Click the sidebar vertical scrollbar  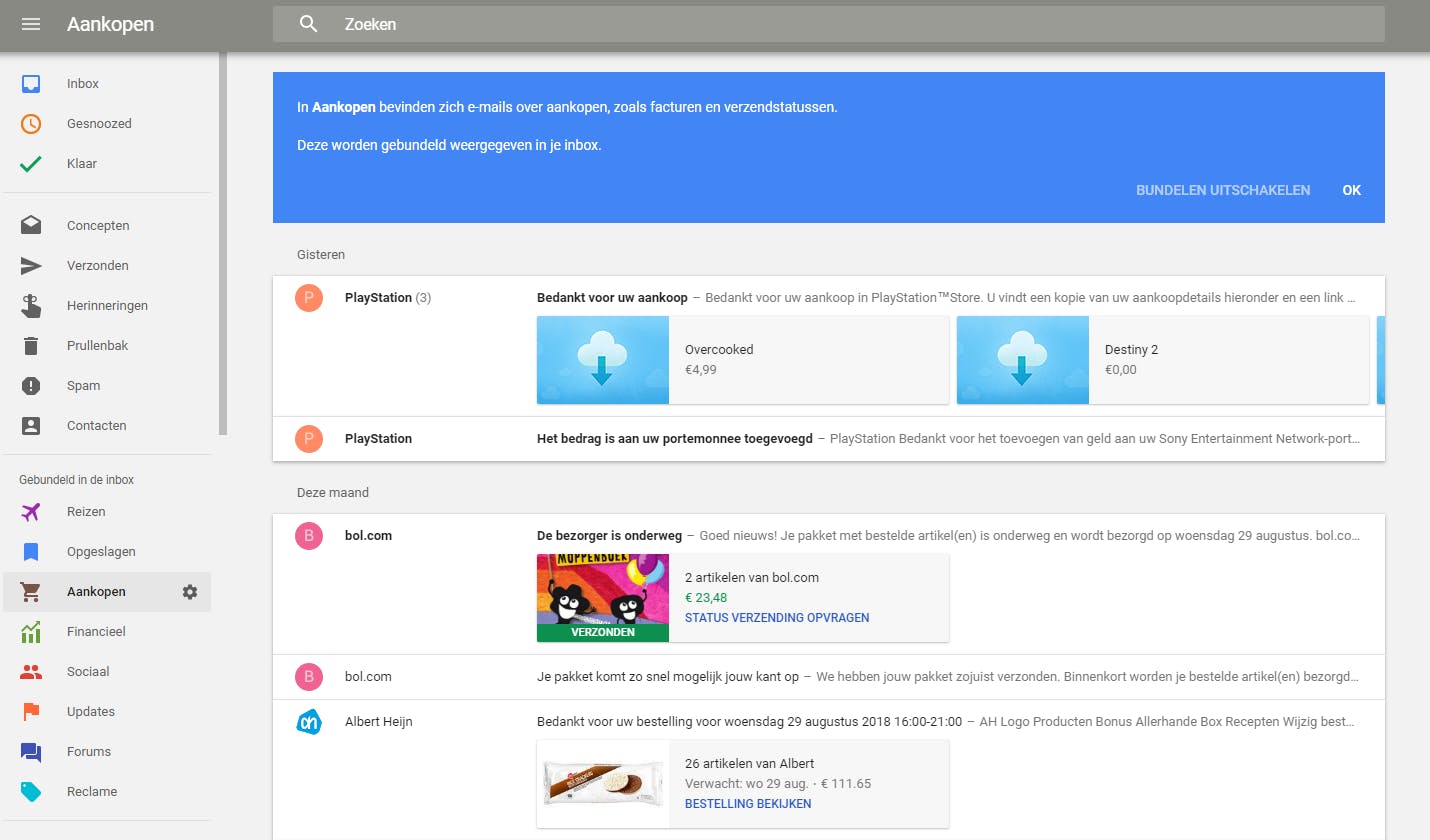[223, 242]
